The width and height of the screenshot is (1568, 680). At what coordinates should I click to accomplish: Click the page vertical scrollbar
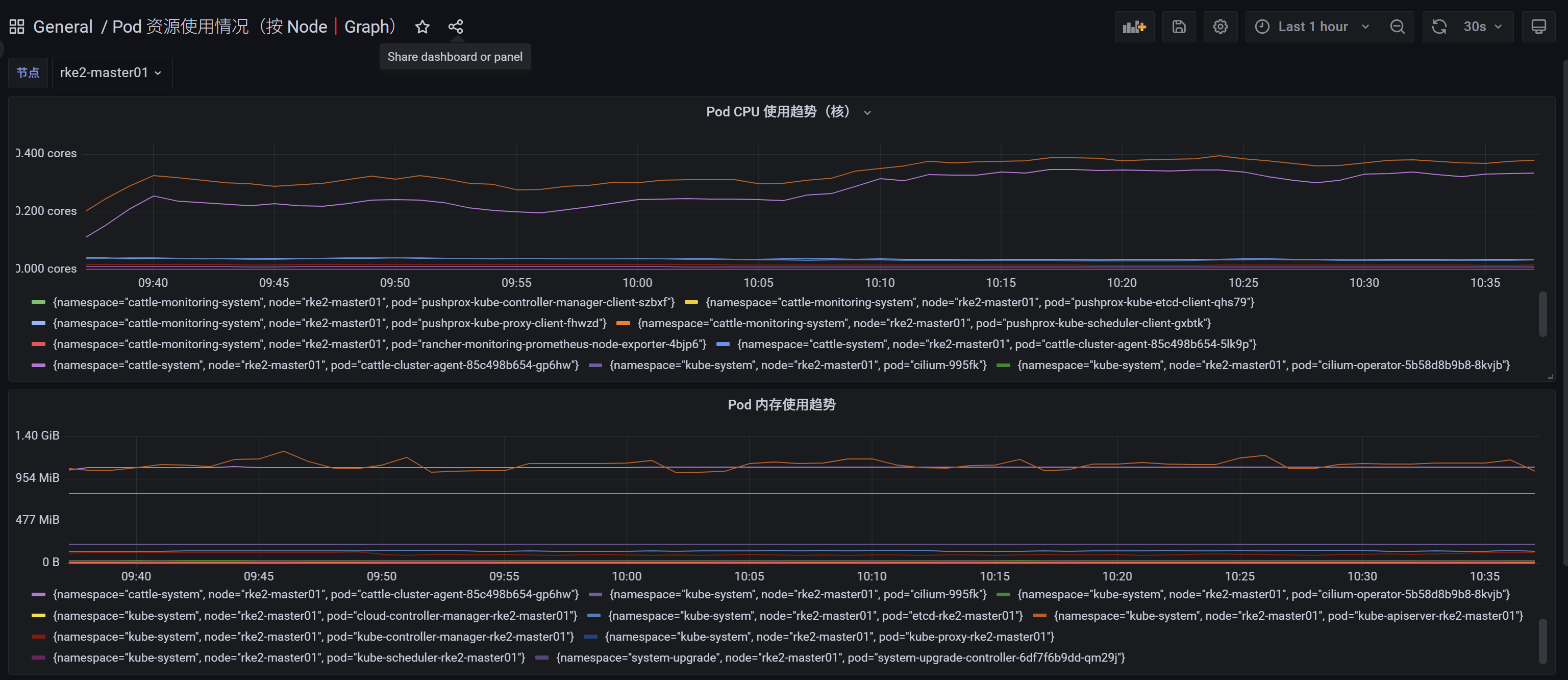click(1565, 313)
